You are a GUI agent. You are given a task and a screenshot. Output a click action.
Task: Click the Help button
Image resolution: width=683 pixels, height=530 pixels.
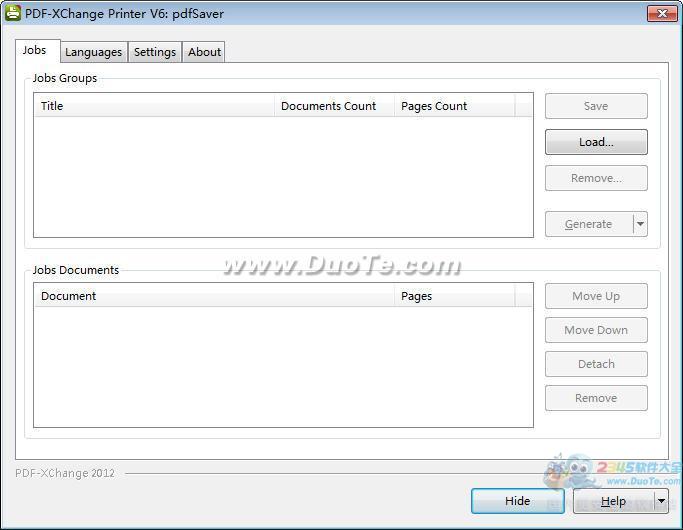(613, 501)
